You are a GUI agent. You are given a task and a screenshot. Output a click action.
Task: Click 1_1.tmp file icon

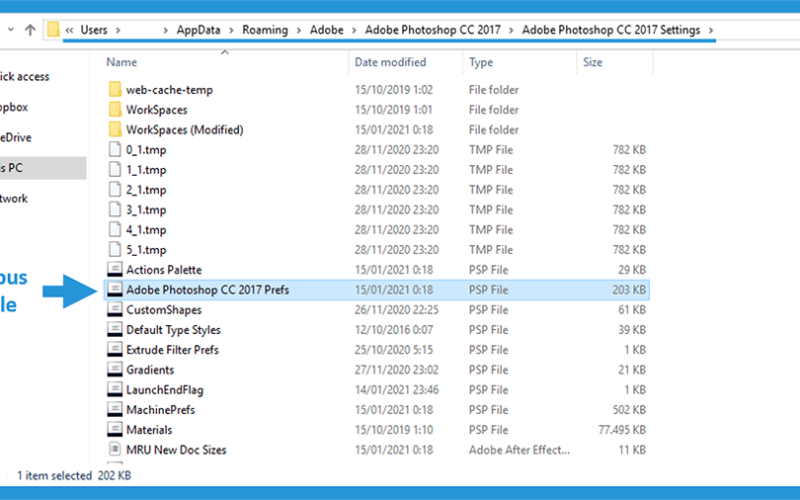[115, 169]
